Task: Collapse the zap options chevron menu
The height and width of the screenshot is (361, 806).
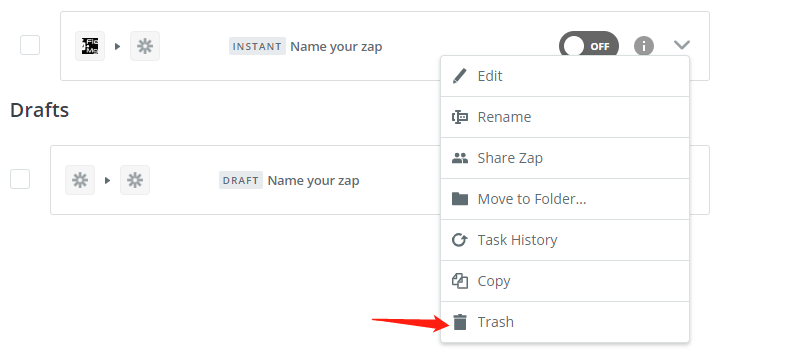Action: [682, 45]
